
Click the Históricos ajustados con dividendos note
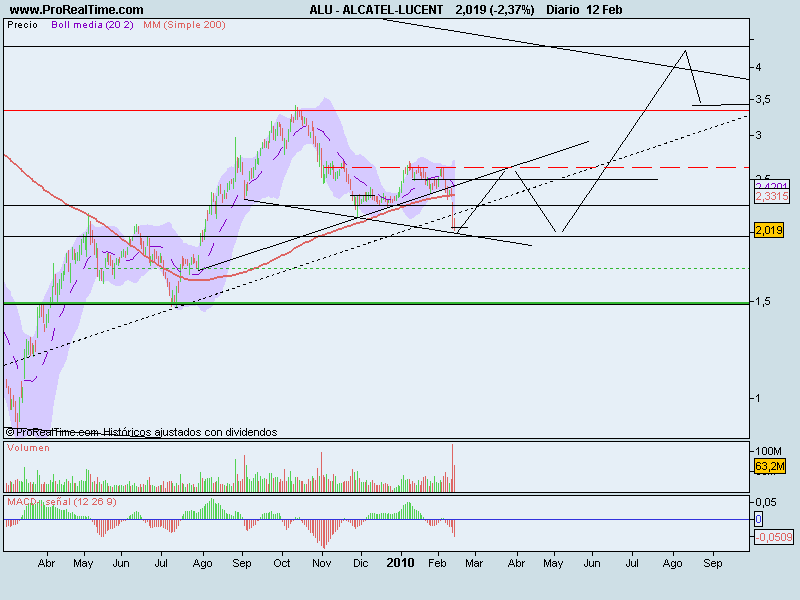[x=190, y=432]
